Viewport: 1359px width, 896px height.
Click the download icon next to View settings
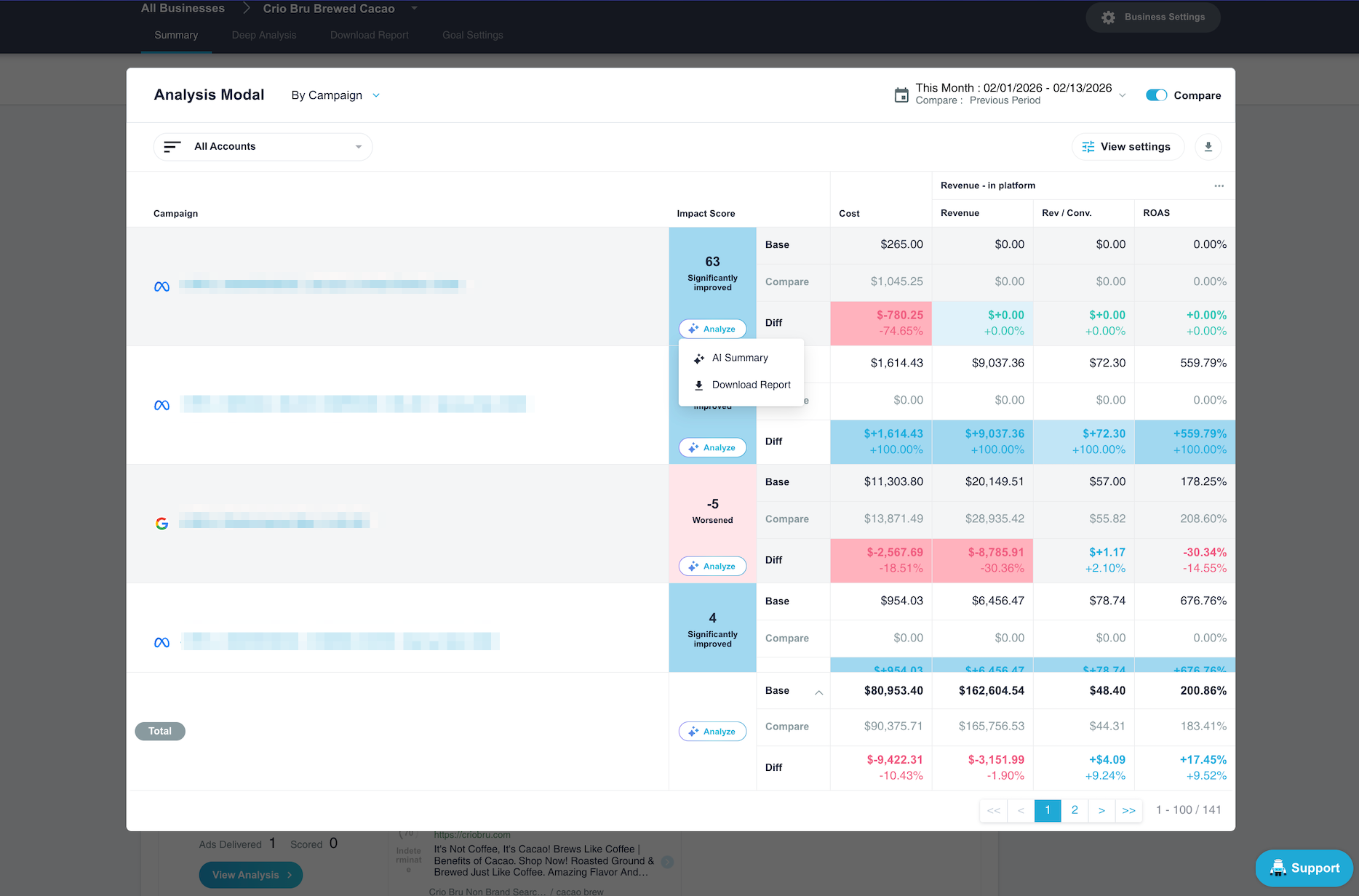(x=1208, y=147)
